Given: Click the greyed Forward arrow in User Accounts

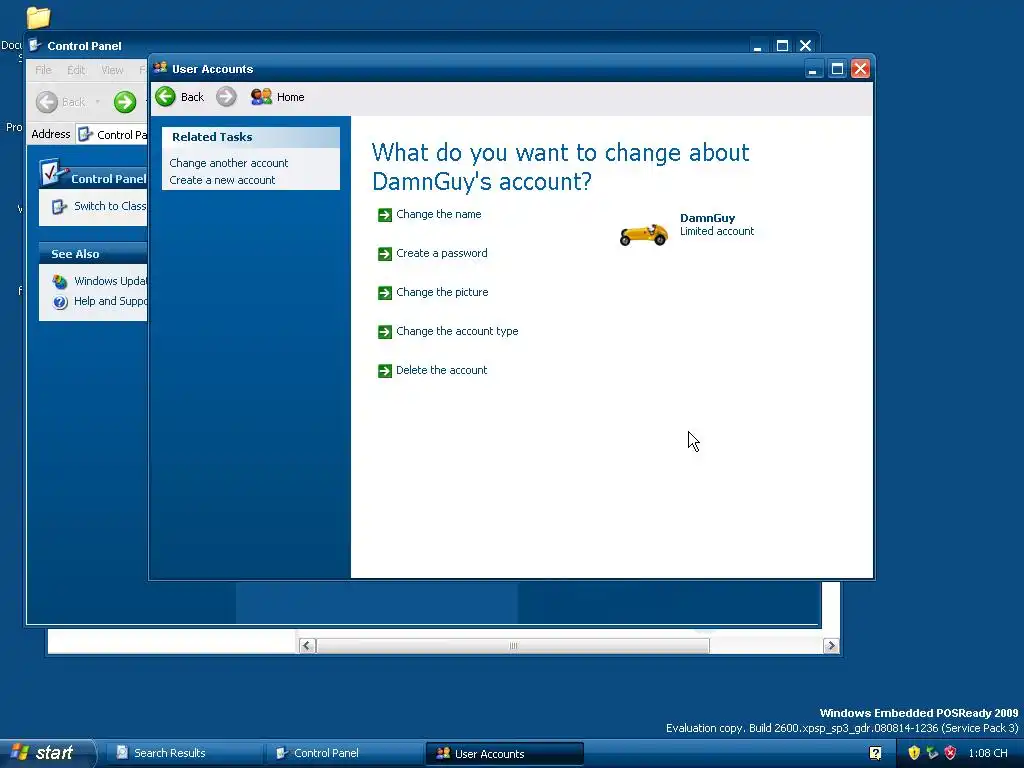Looking at the screenshot, I should [226, 97].
